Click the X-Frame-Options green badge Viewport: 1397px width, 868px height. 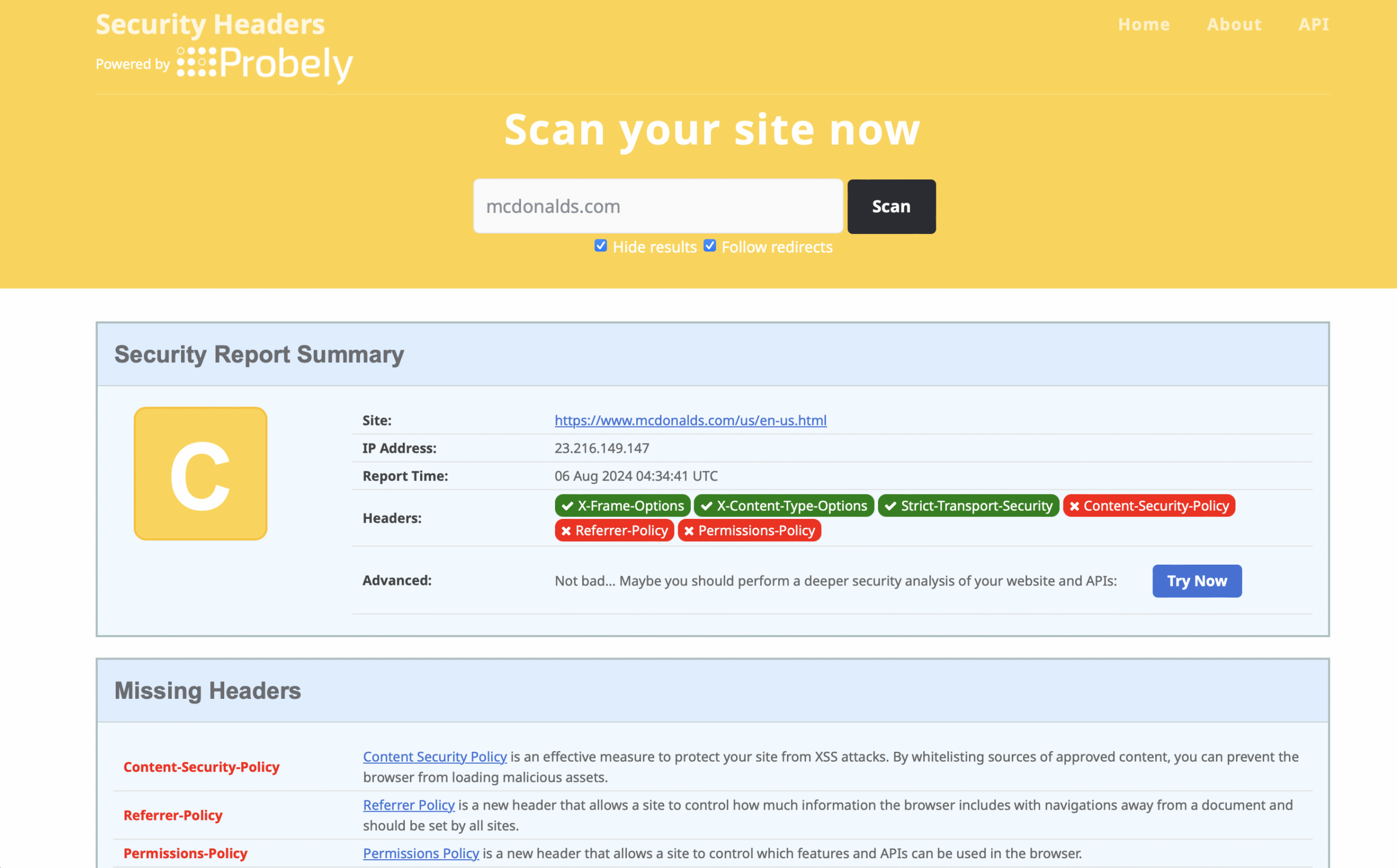click(623, 506)
